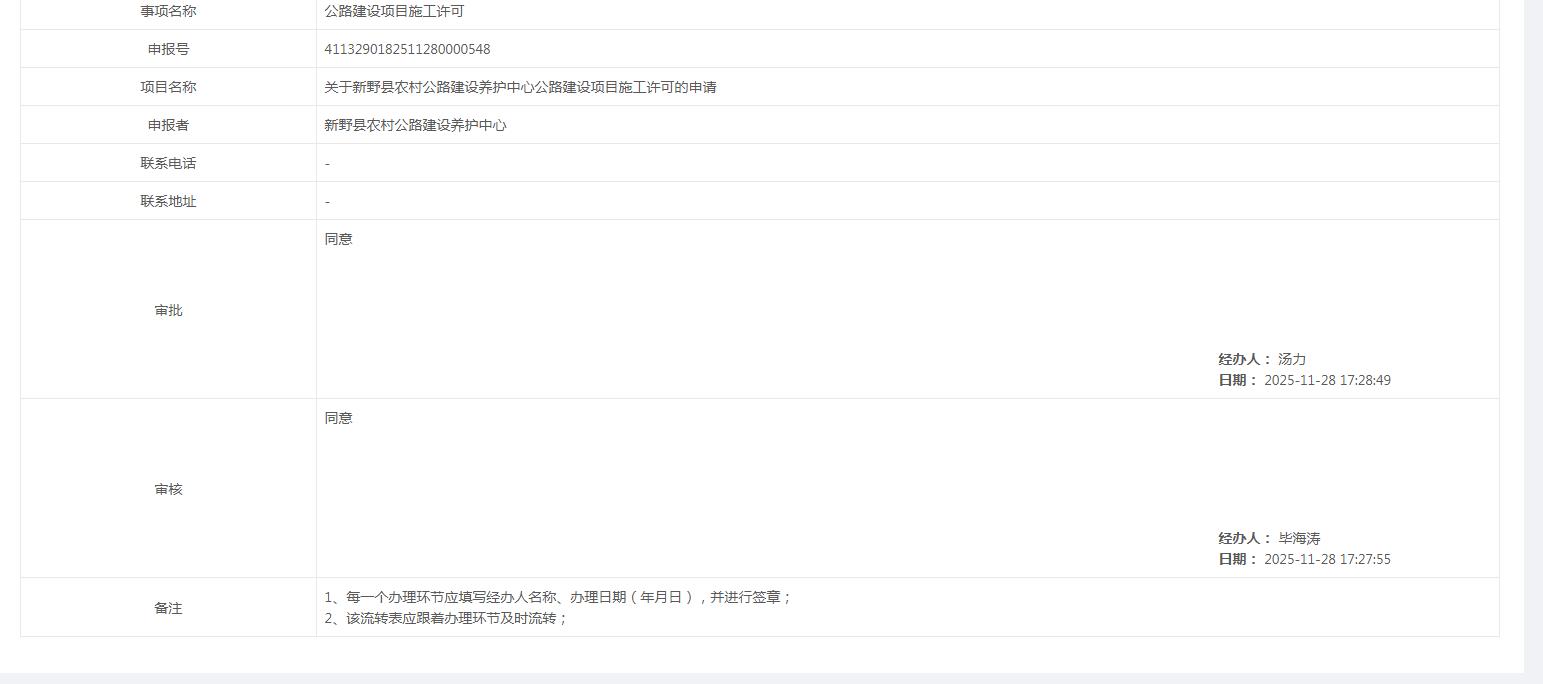Select the 2025-11-28 17:27:55 date text
Image resolution: width=1543 pixels, height=684 pixels.
coord(1327,559)
